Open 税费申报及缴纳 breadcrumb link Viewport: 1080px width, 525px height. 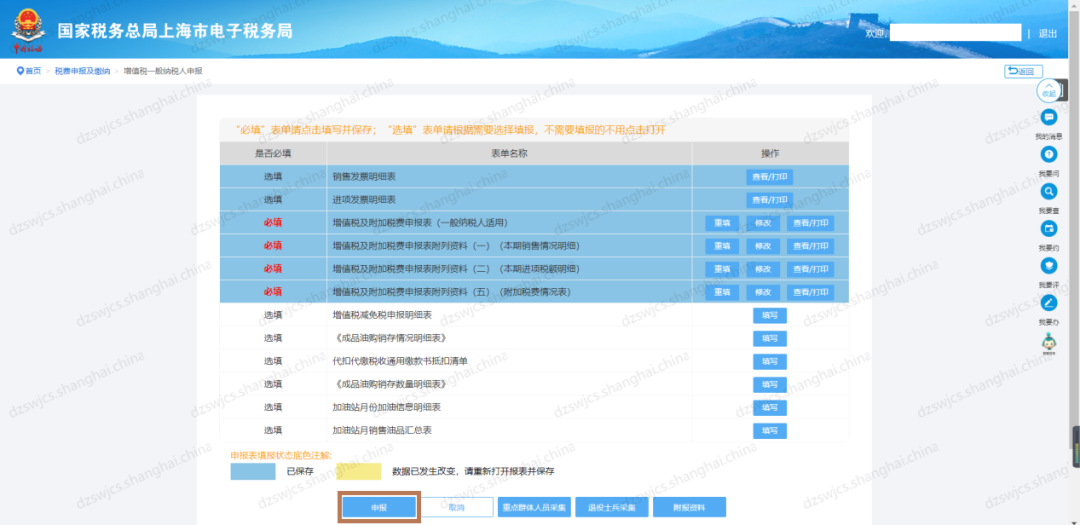[x=82, y=71]
